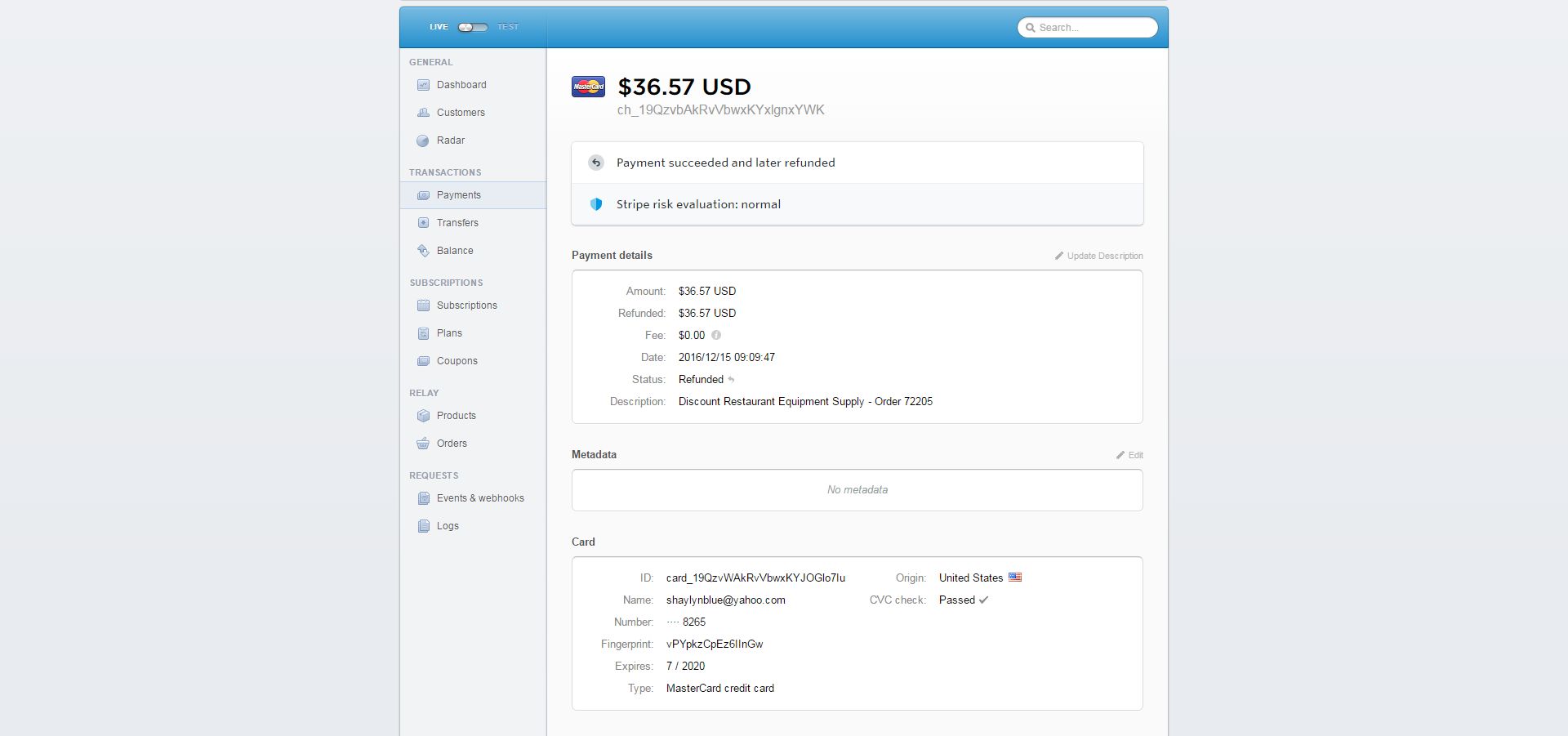The height and width of the screenshot is (736, 1568).
Task: Click the CVC check value Passed
Action: point(957,600)
